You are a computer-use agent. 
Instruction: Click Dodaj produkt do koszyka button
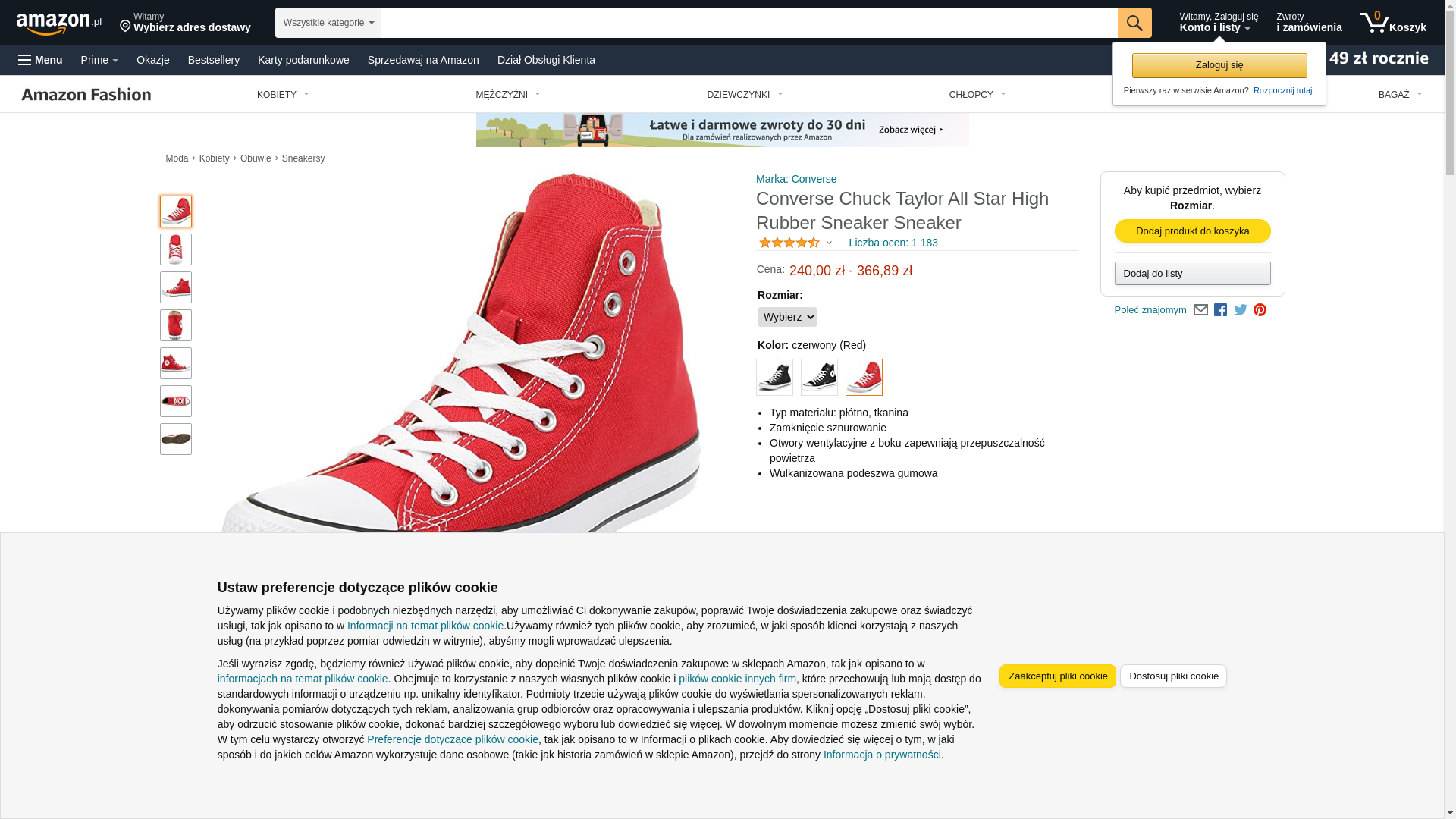coord(1193,231)
